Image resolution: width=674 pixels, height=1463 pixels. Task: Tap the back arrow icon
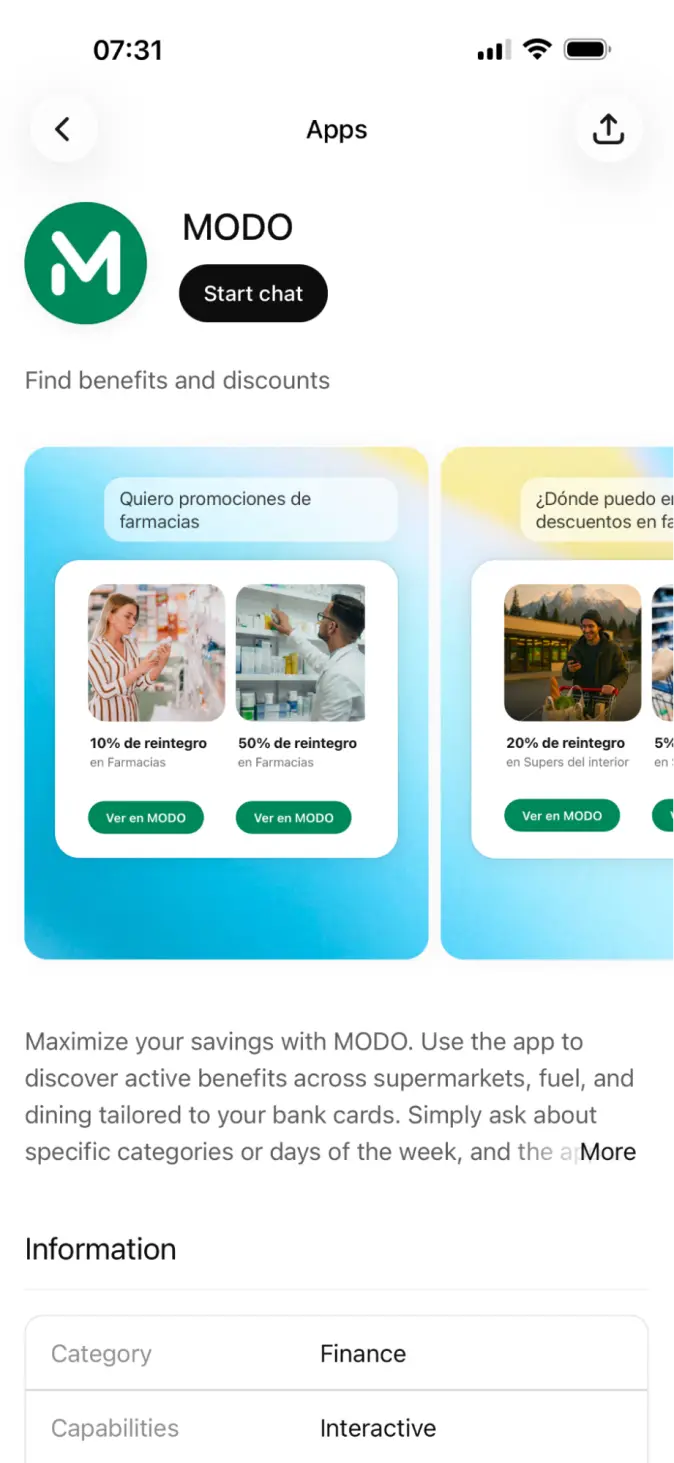point(63,129)
